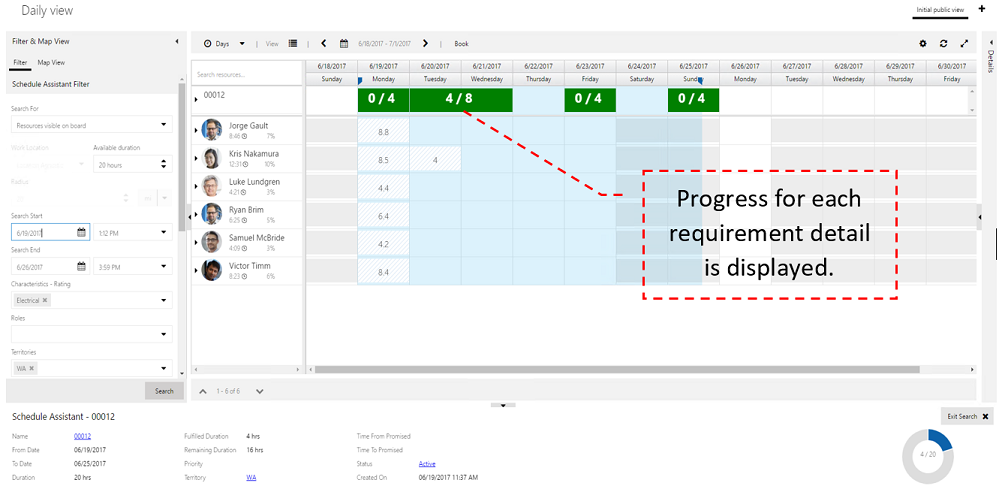Switch to the Map View tab
The image size is (1002, 495).
[x=51, y=62]
